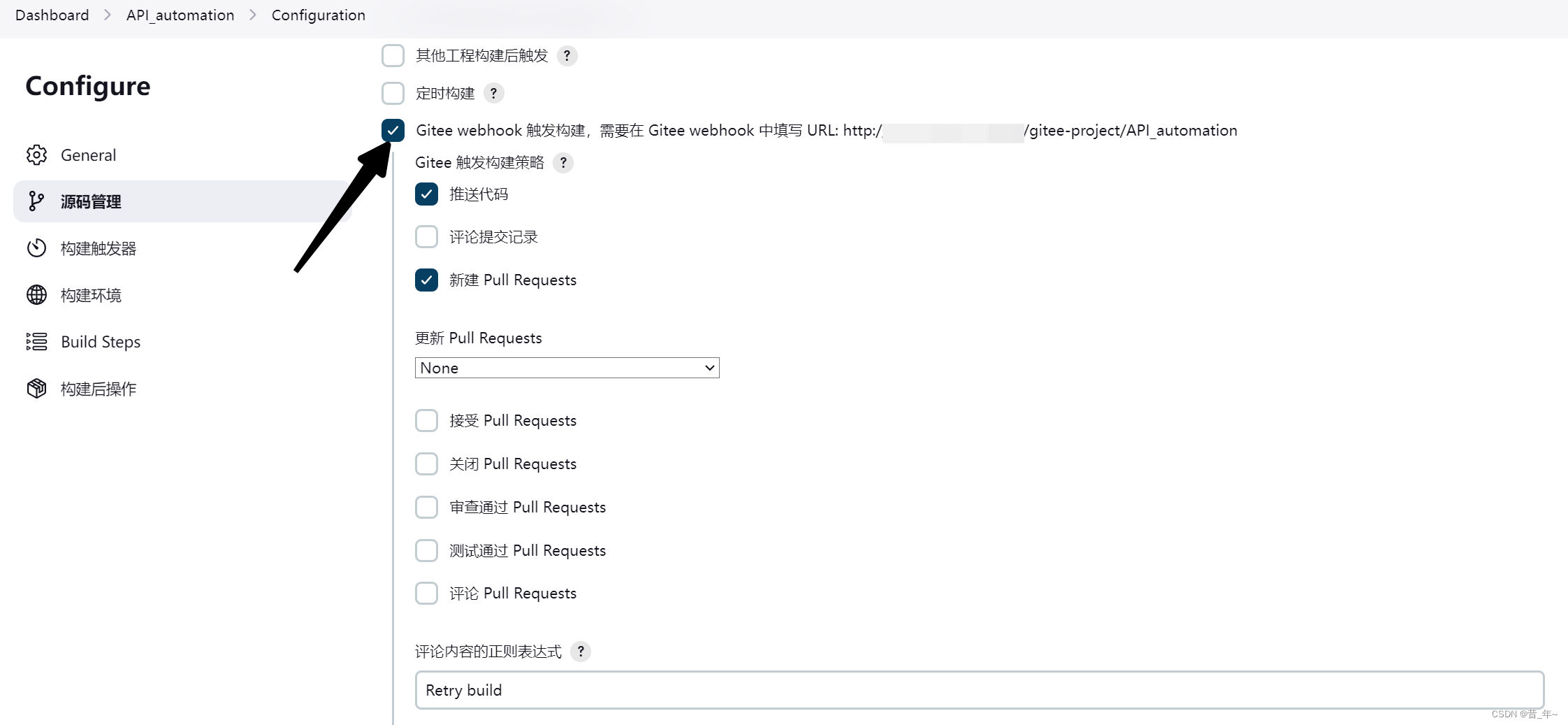Uncheck 推送代码 checkbox

[426, 194]
